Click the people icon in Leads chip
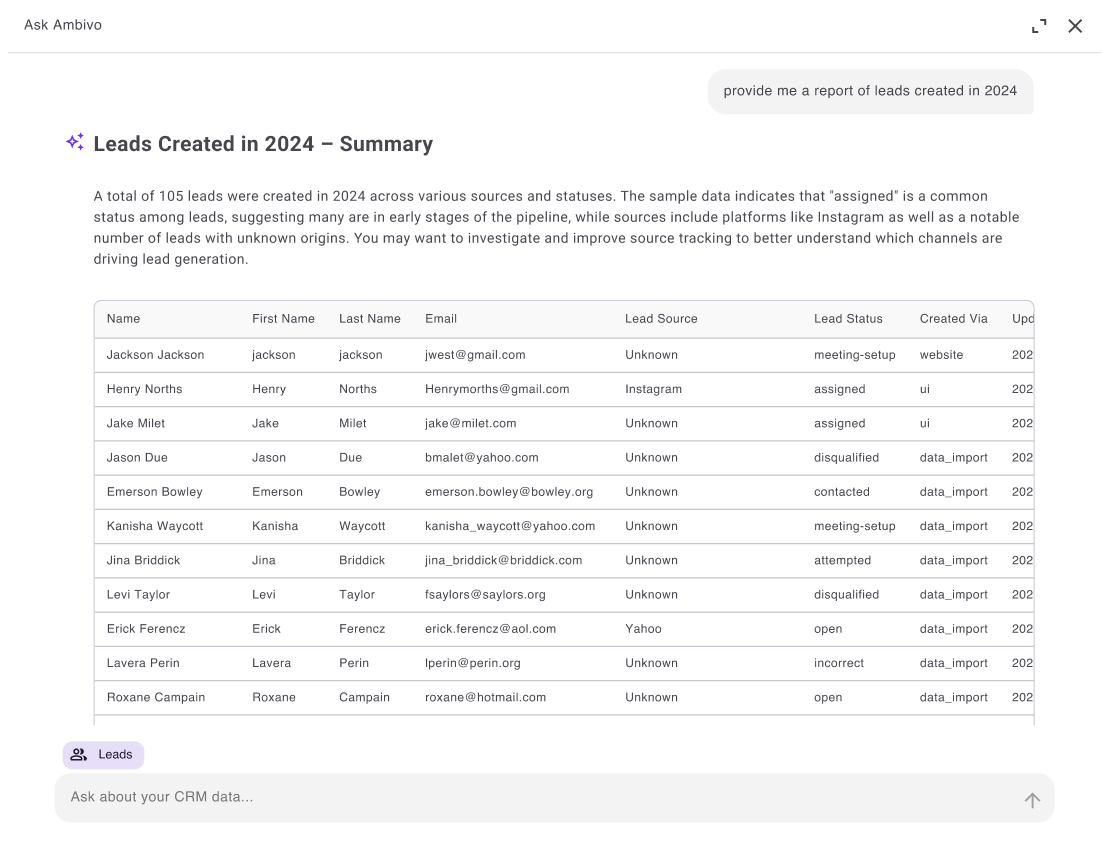The image size is (1102, 843). coord(79,754)
